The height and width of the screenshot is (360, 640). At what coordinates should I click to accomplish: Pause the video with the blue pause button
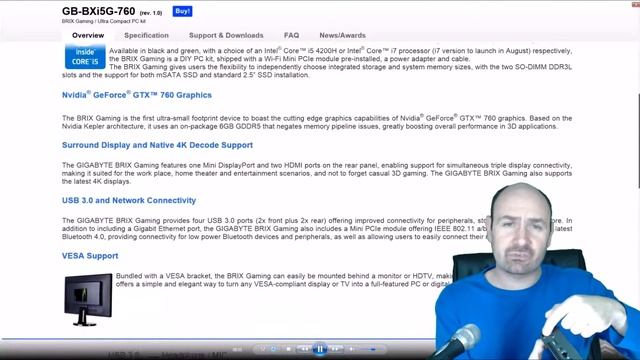tap(320, 349)
